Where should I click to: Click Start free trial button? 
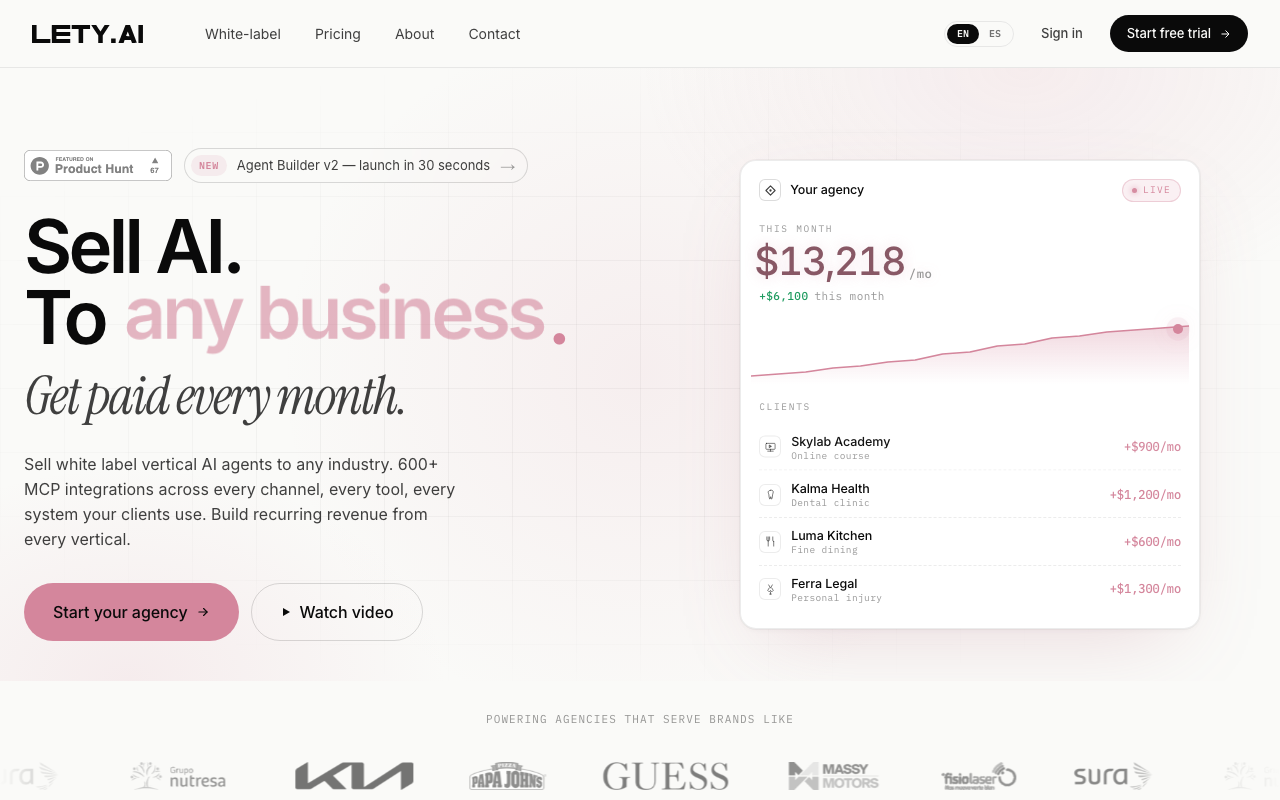[1179, 33]
